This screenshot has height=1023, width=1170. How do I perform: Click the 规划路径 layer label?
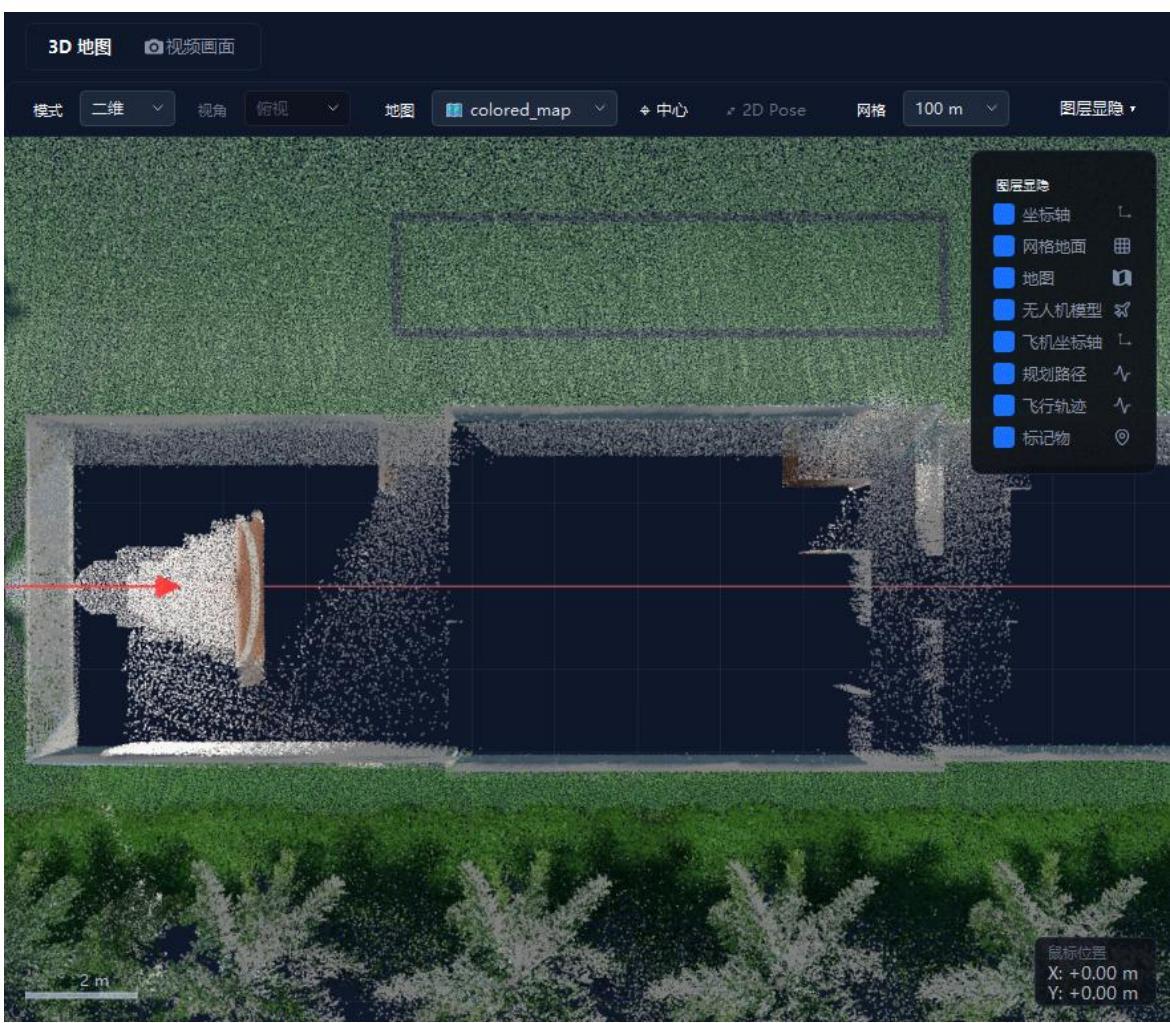tap(1054, 374)
